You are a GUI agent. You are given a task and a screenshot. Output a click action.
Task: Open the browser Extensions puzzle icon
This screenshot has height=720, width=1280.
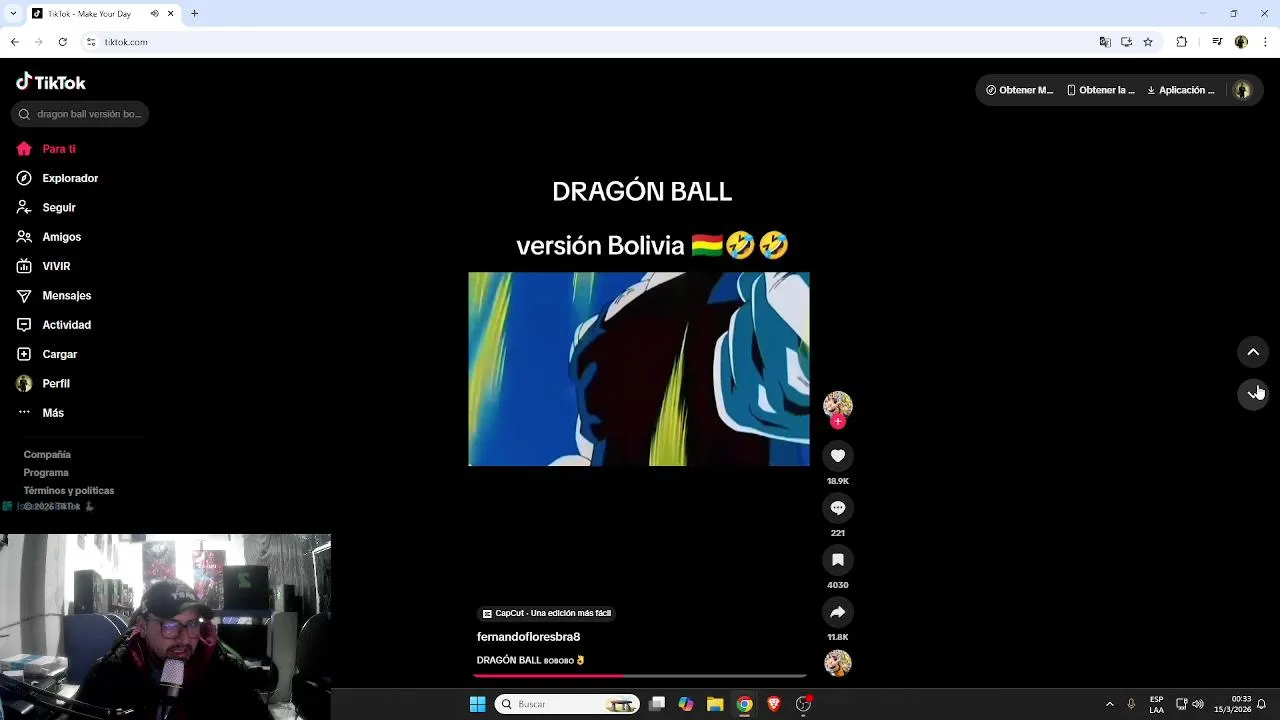click(1181, 42)
